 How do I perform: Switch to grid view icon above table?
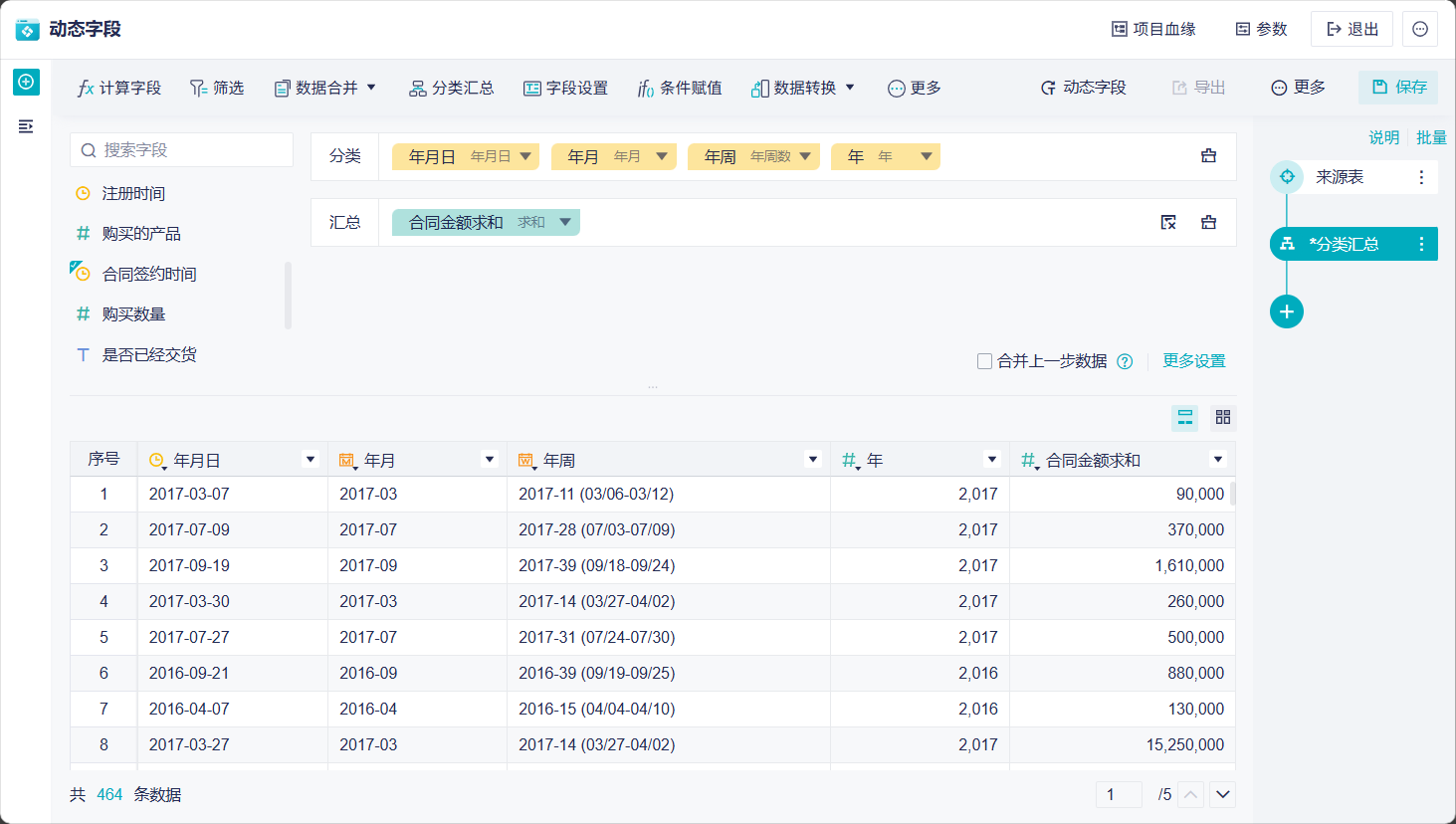(x=1223, y=417)
